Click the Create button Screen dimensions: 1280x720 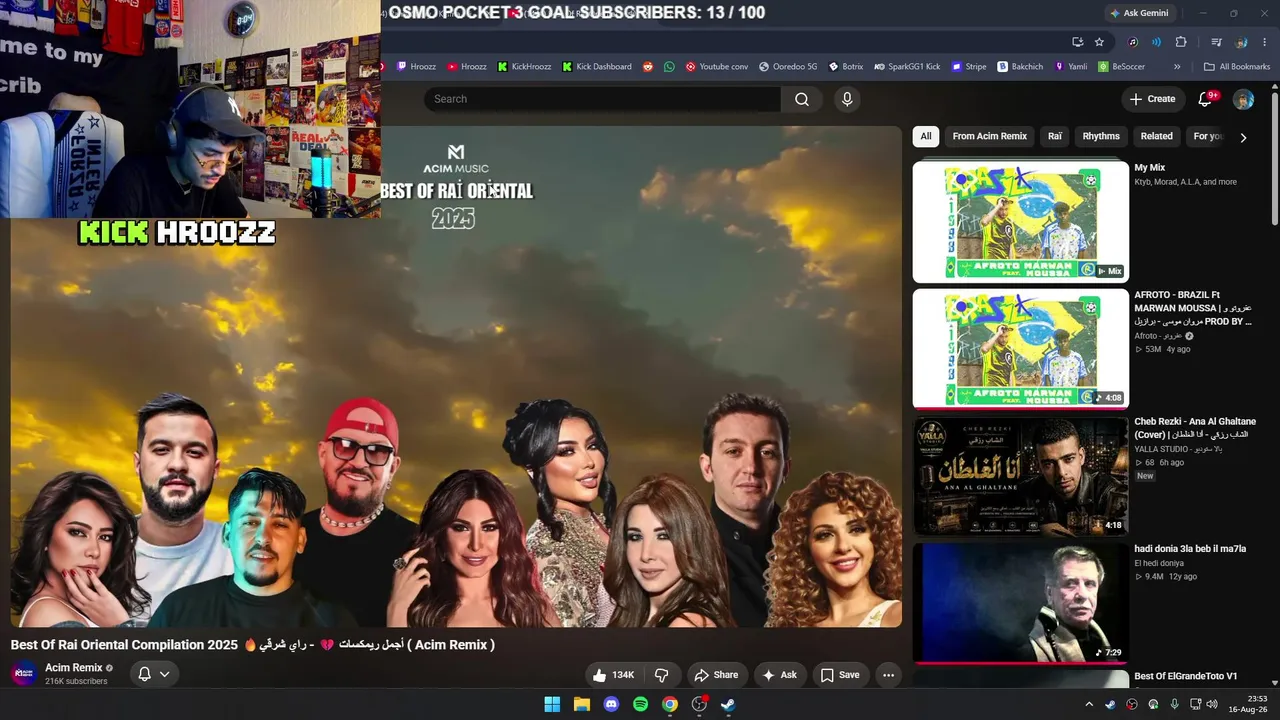pos(1152,99)
